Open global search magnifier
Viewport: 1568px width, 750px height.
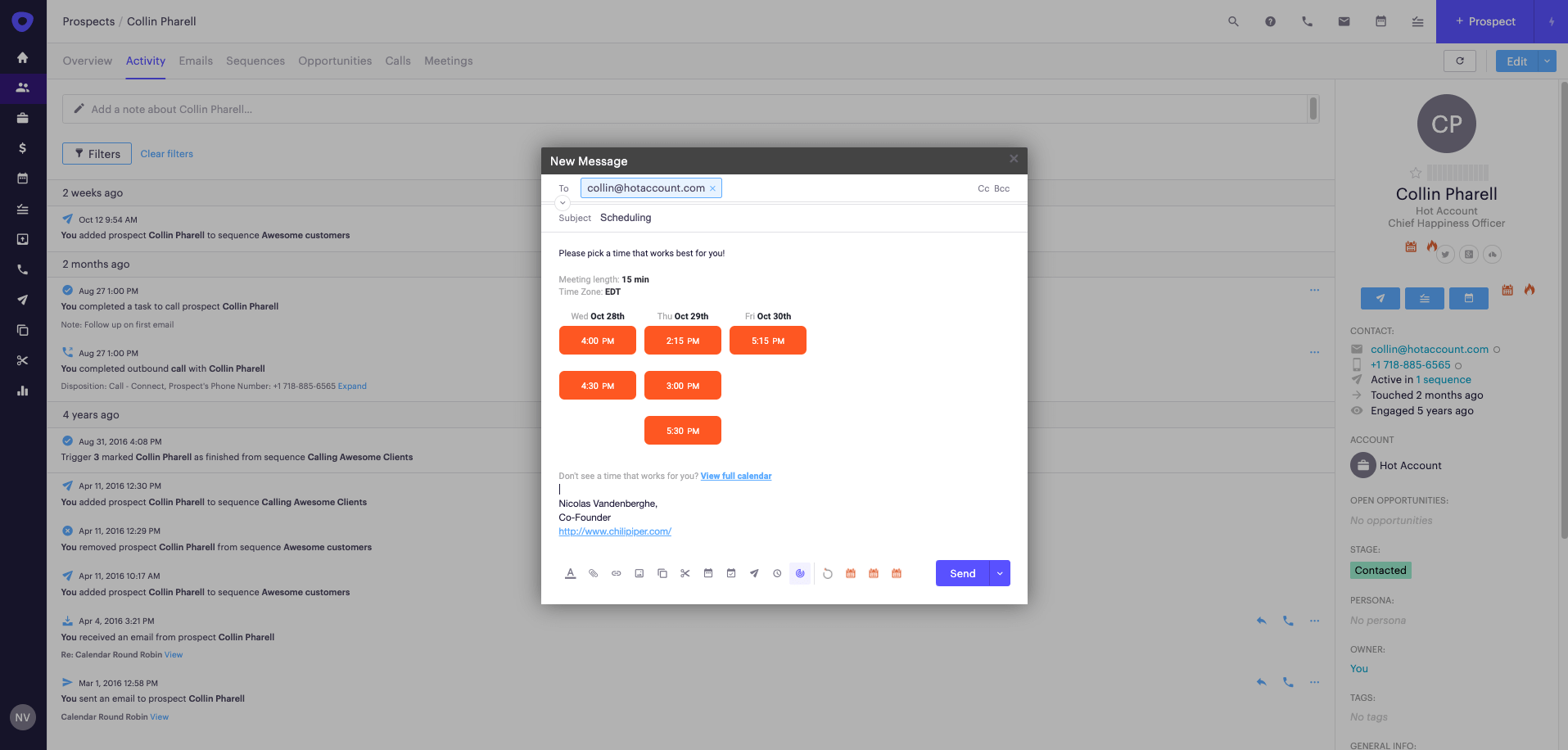pyautogui.click(x=1233, y=21)
